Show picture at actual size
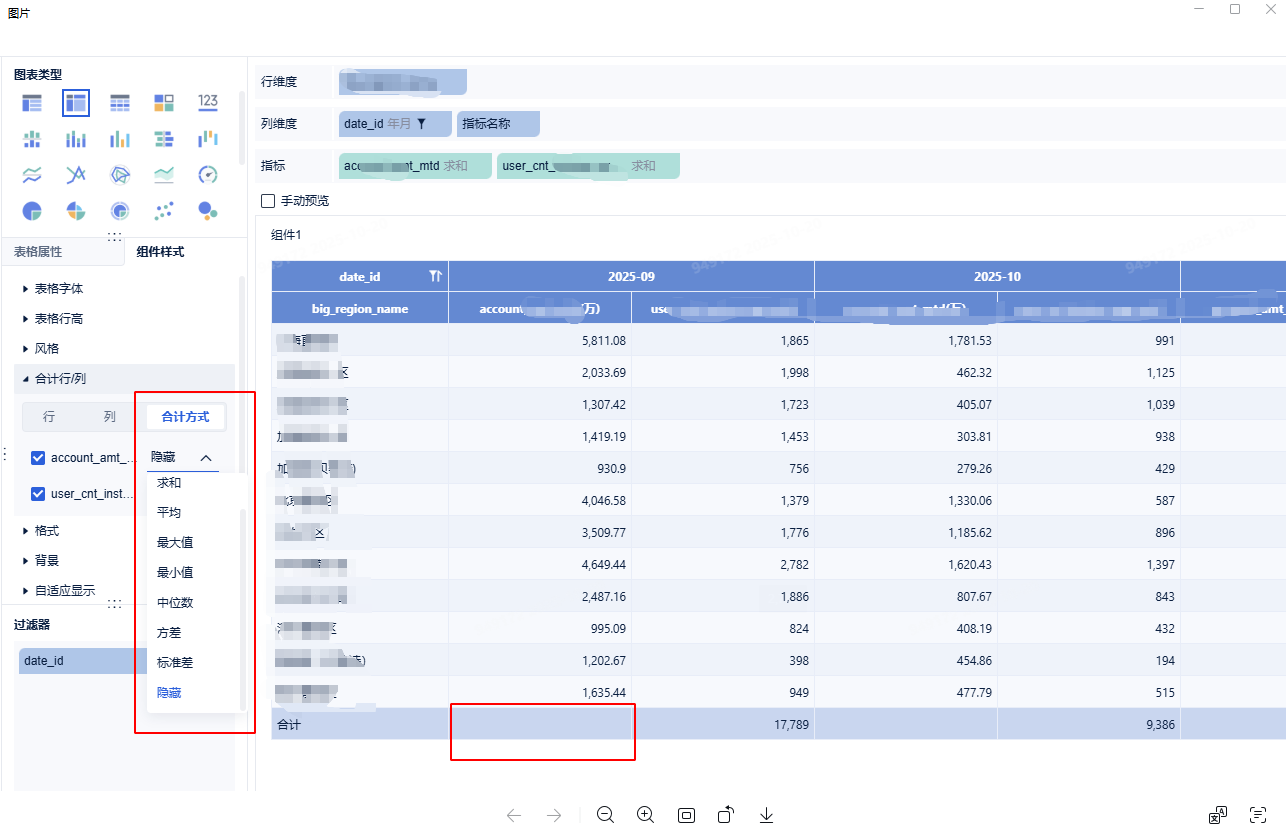 click(686, 815)
